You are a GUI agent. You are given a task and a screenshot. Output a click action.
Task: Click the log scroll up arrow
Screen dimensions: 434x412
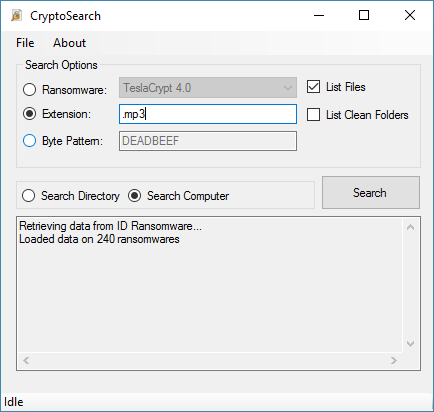click(x=411, y=227)
